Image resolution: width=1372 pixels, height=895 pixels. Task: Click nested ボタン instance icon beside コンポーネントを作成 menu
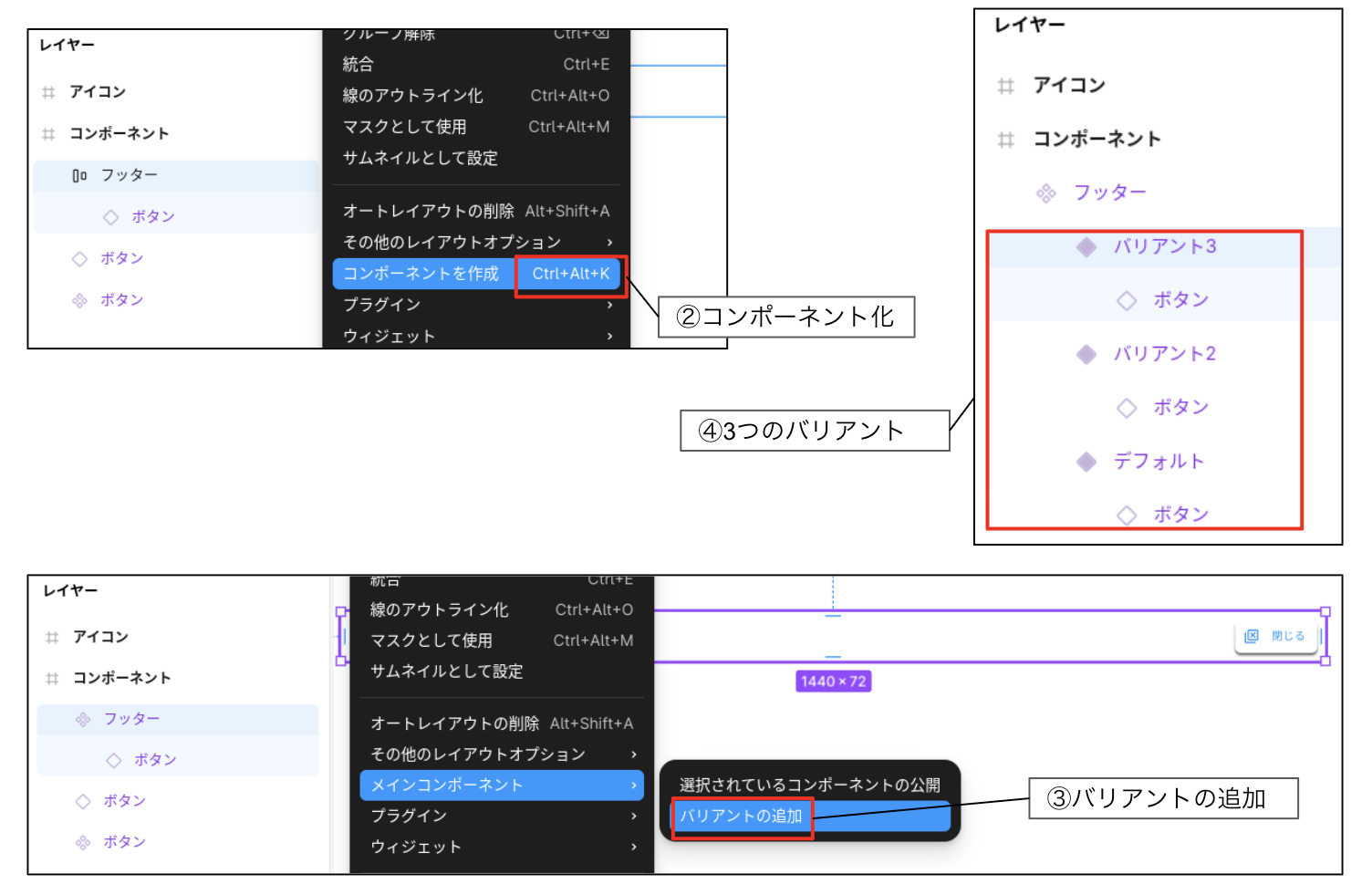[x=110, y=217]
